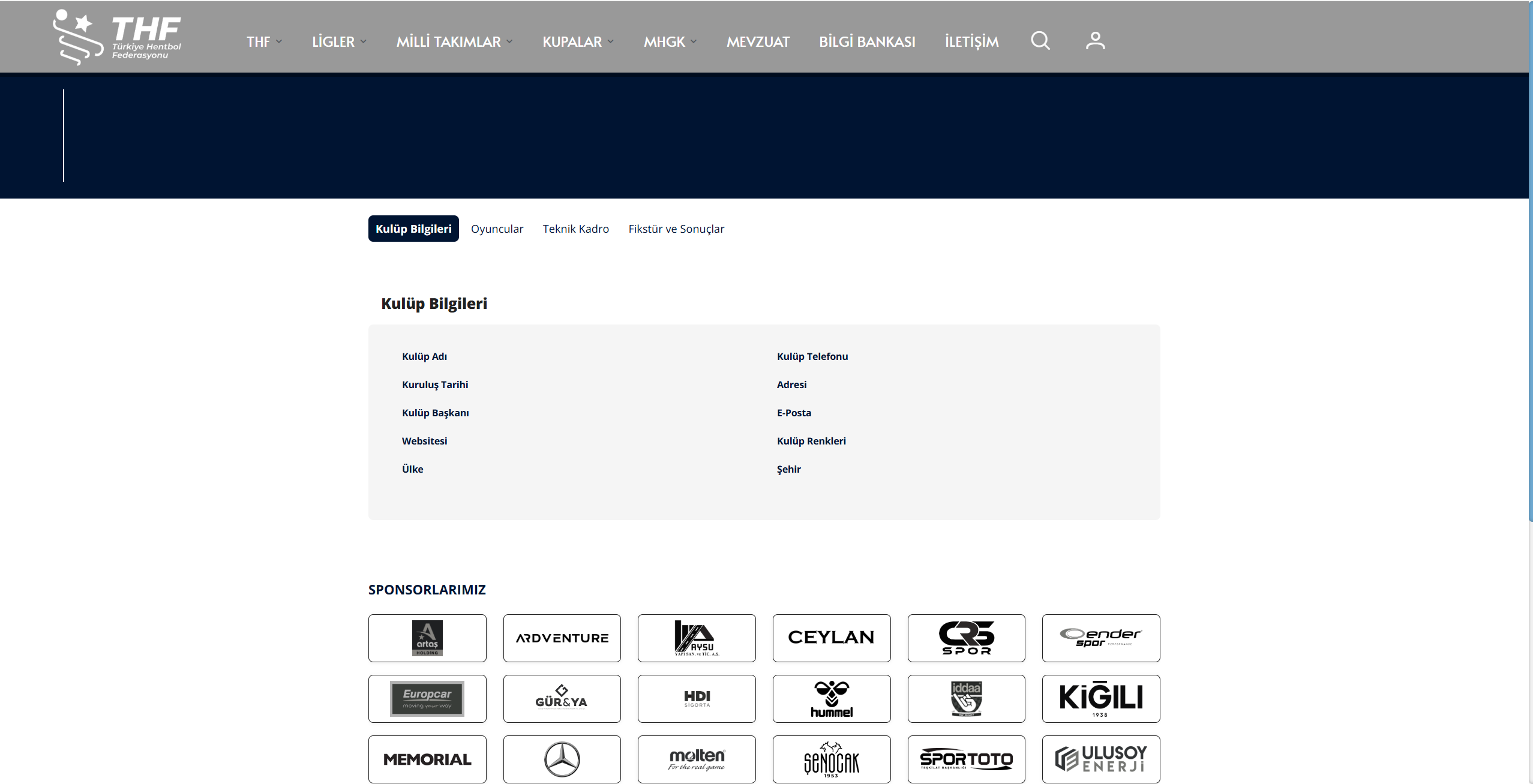The width and height of the screenshot is (1533, 784).
Task: Select the Aysu Yapı sponsor logo
Action: [697, 638]
